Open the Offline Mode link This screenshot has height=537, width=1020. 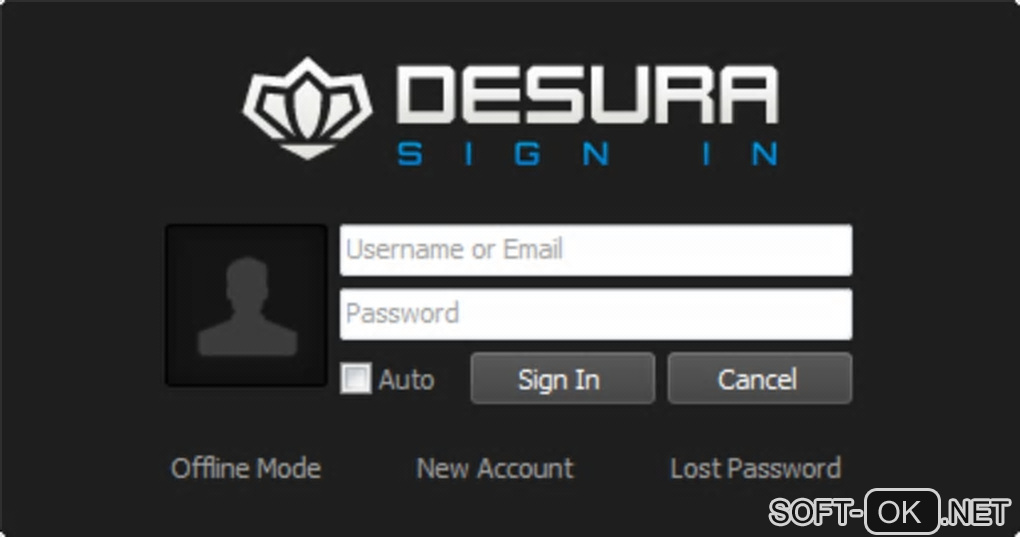pyautogui.click(x=246, y=468)
